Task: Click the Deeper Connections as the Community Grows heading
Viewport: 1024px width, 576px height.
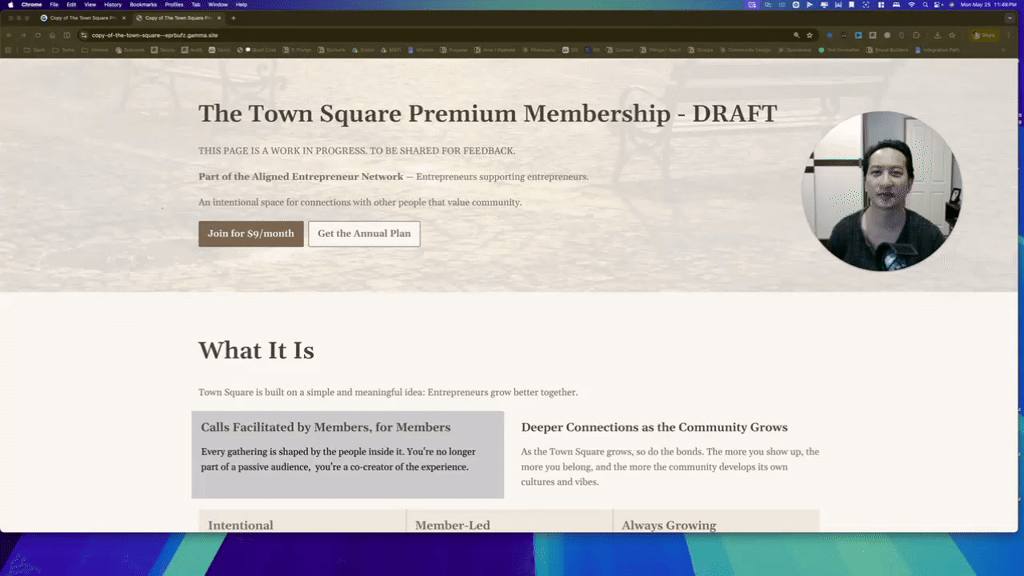Action: point(654,427)
